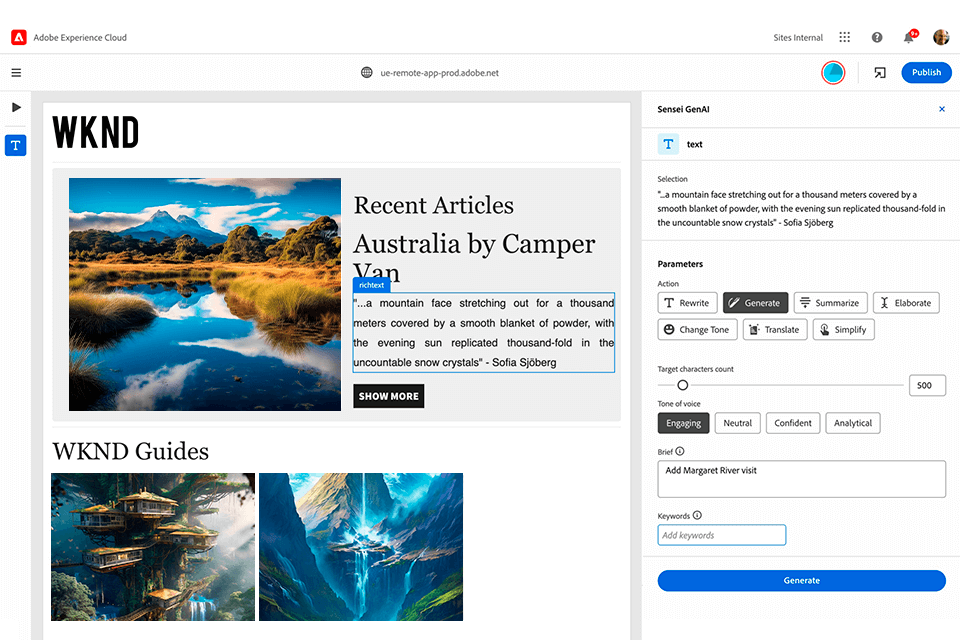
Task: Select the Simplify action
Action: tap(844, 329)
